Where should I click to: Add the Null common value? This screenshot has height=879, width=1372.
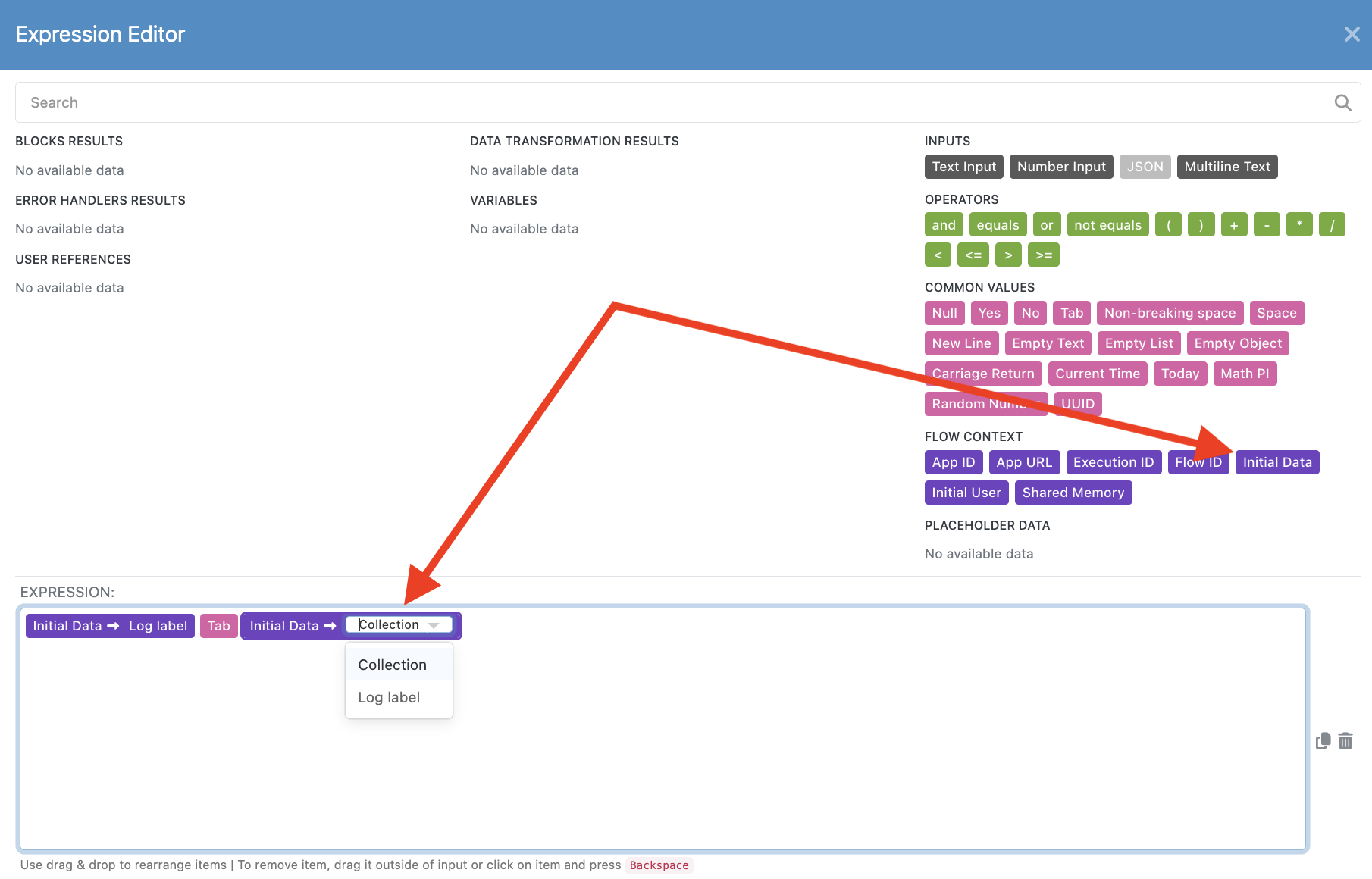(x=944, y=312)
